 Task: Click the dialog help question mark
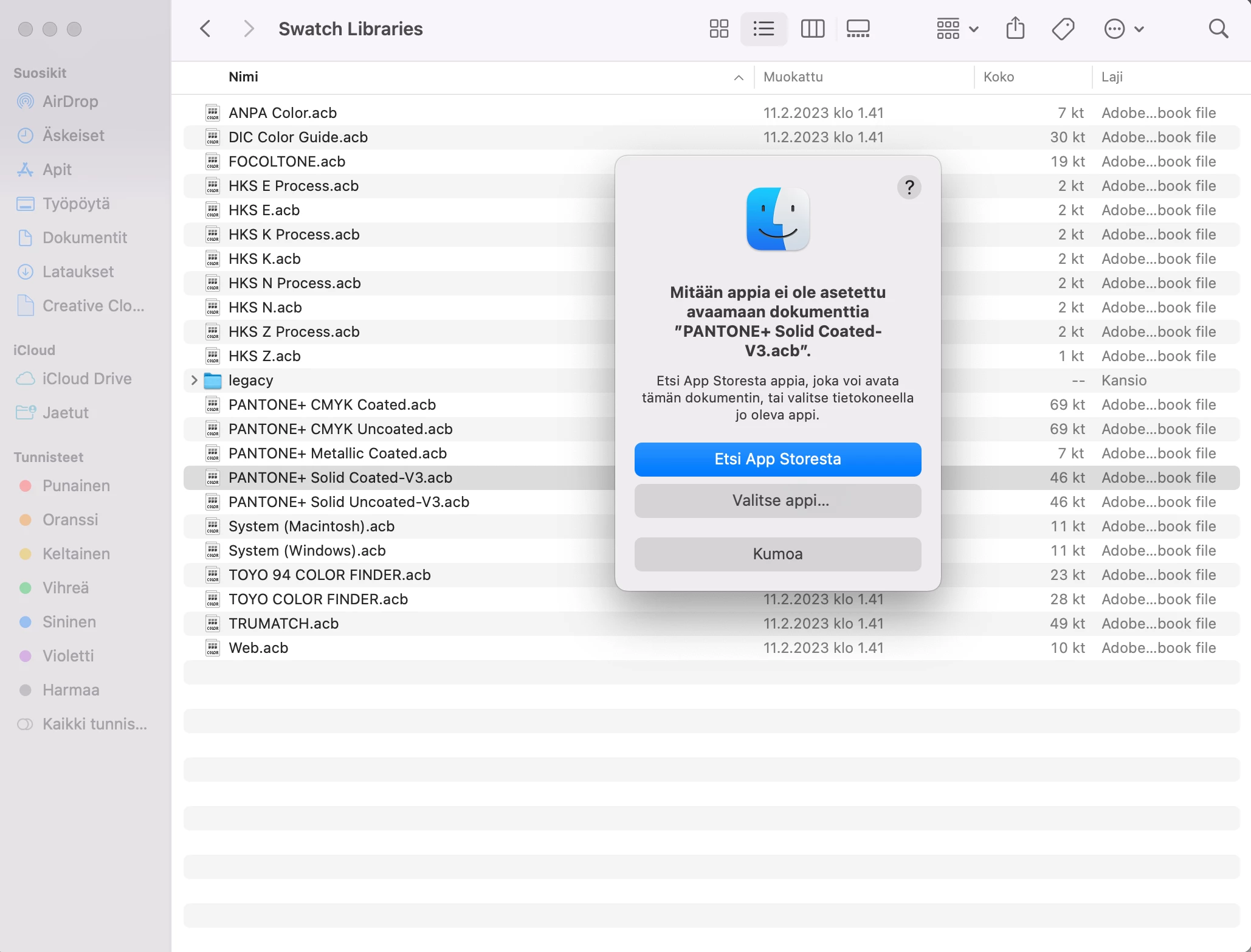coord(909,187)
